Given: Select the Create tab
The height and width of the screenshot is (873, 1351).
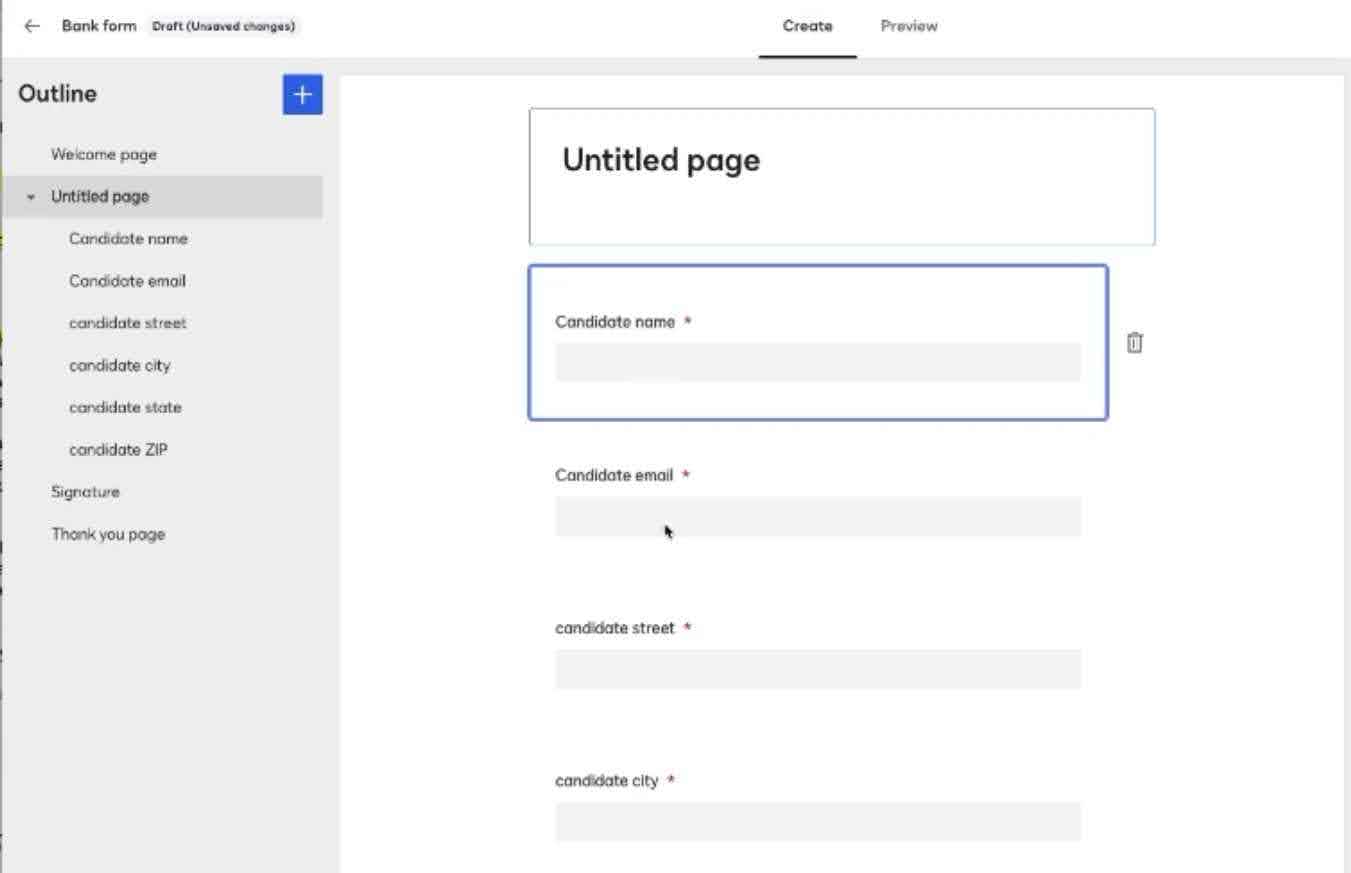Looking at the screenshot, I should point(807,27).
